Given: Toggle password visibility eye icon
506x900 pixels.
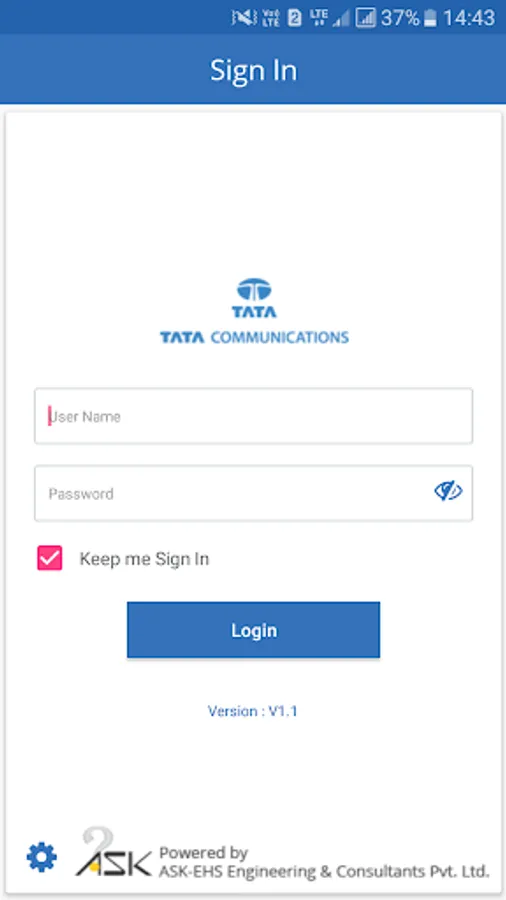Looking at the screenshot, I should tap(448, 491).
